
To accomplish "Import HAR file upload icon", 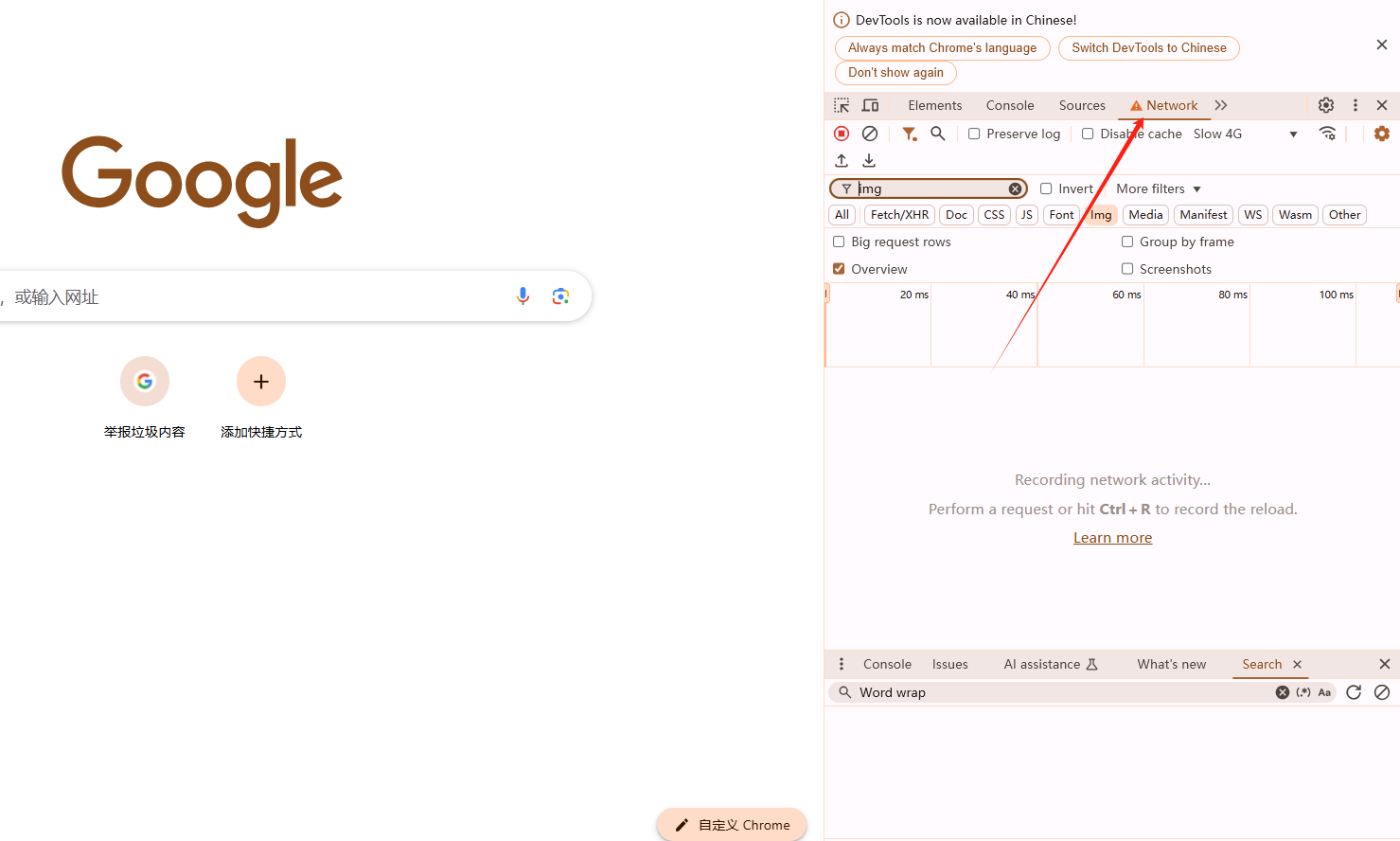I will [x=842, y=161].
